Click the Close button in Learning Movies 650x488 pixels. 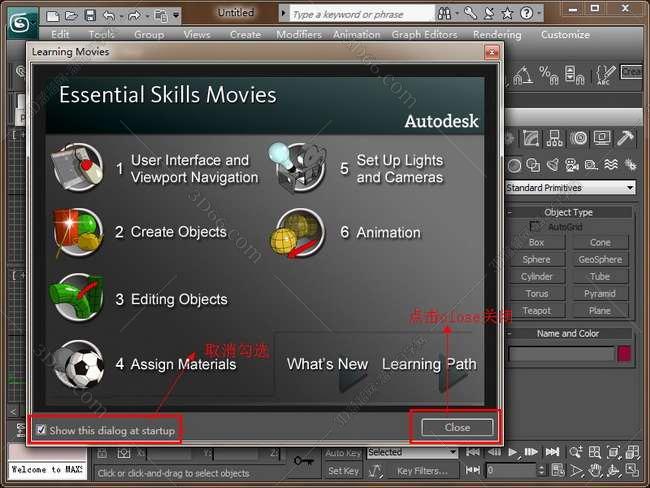coord(457,427)
